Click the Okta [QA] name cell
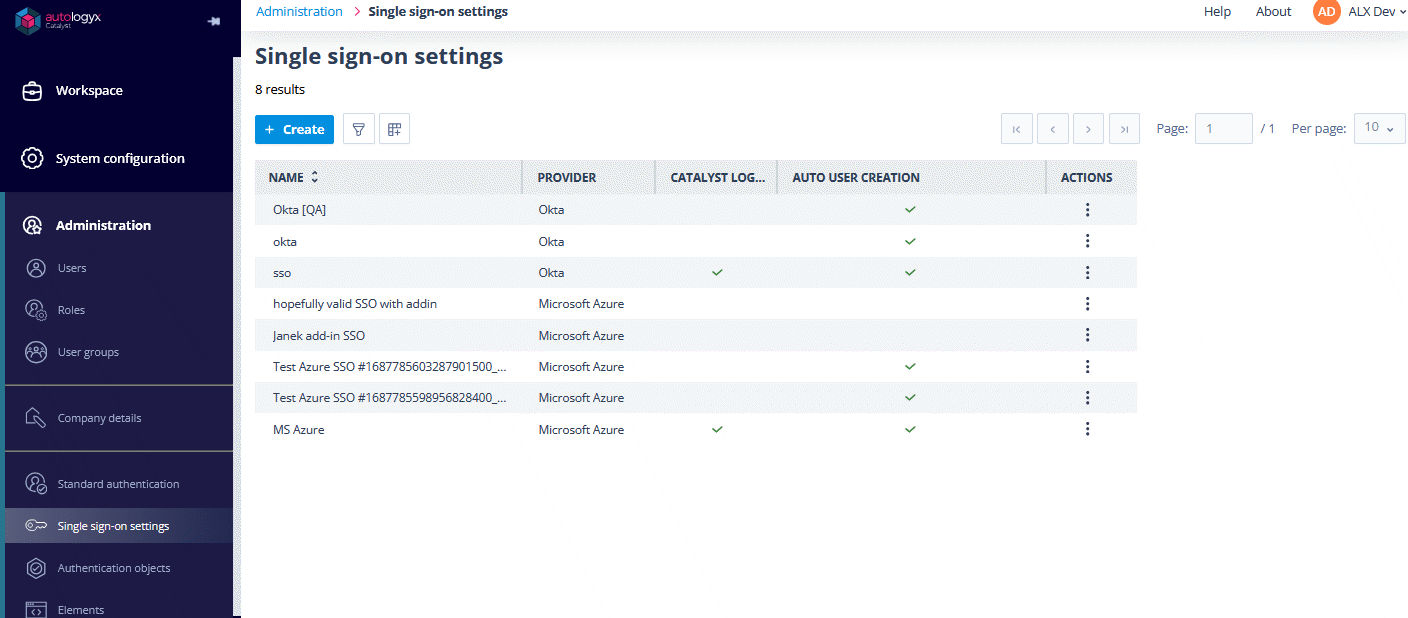This screenshot has width=1408, height=618. (x=389, y=210)
